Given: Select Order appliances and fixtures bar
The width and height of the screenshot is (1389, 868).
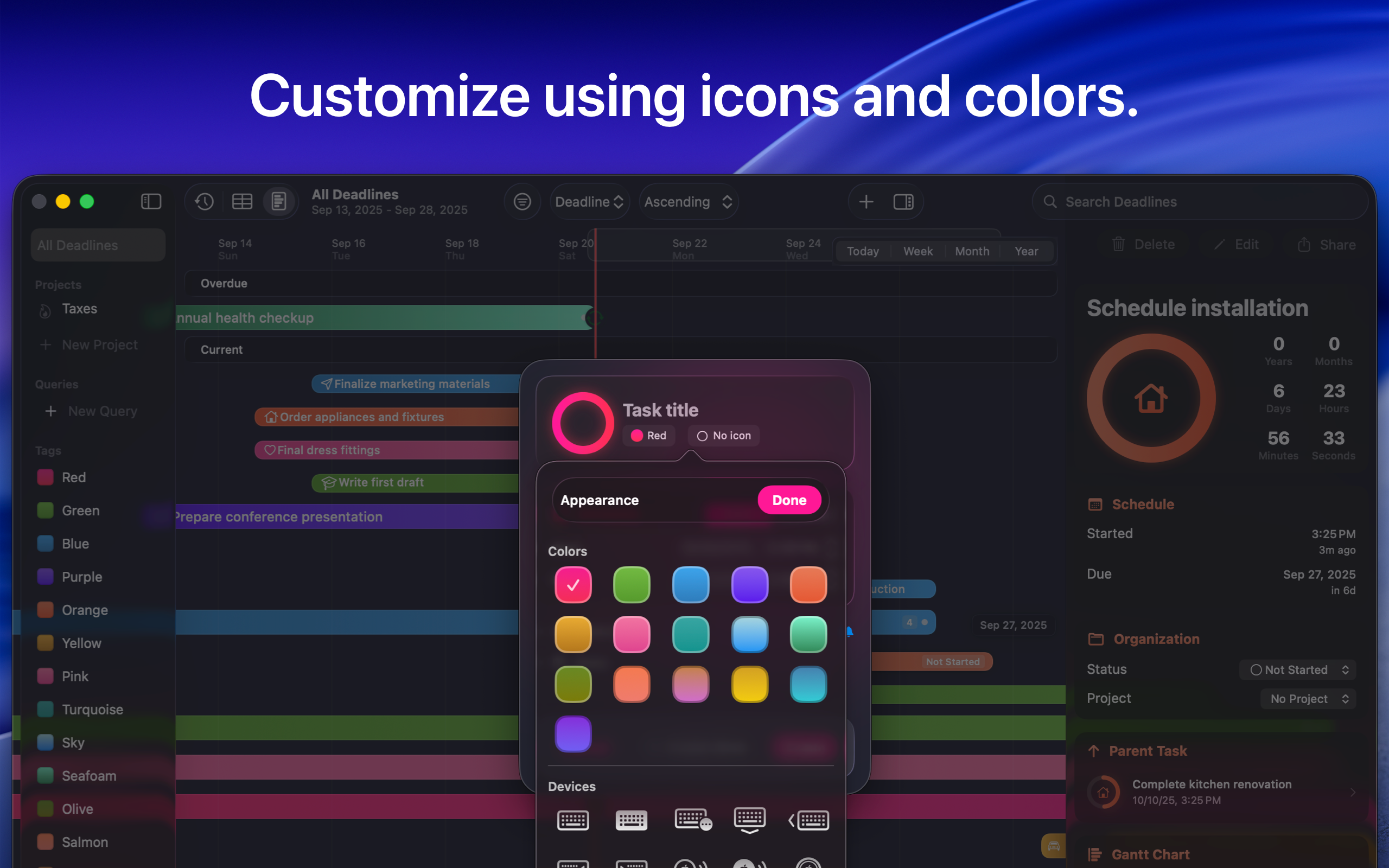Looking at the screenshot, I should point(387,417).
